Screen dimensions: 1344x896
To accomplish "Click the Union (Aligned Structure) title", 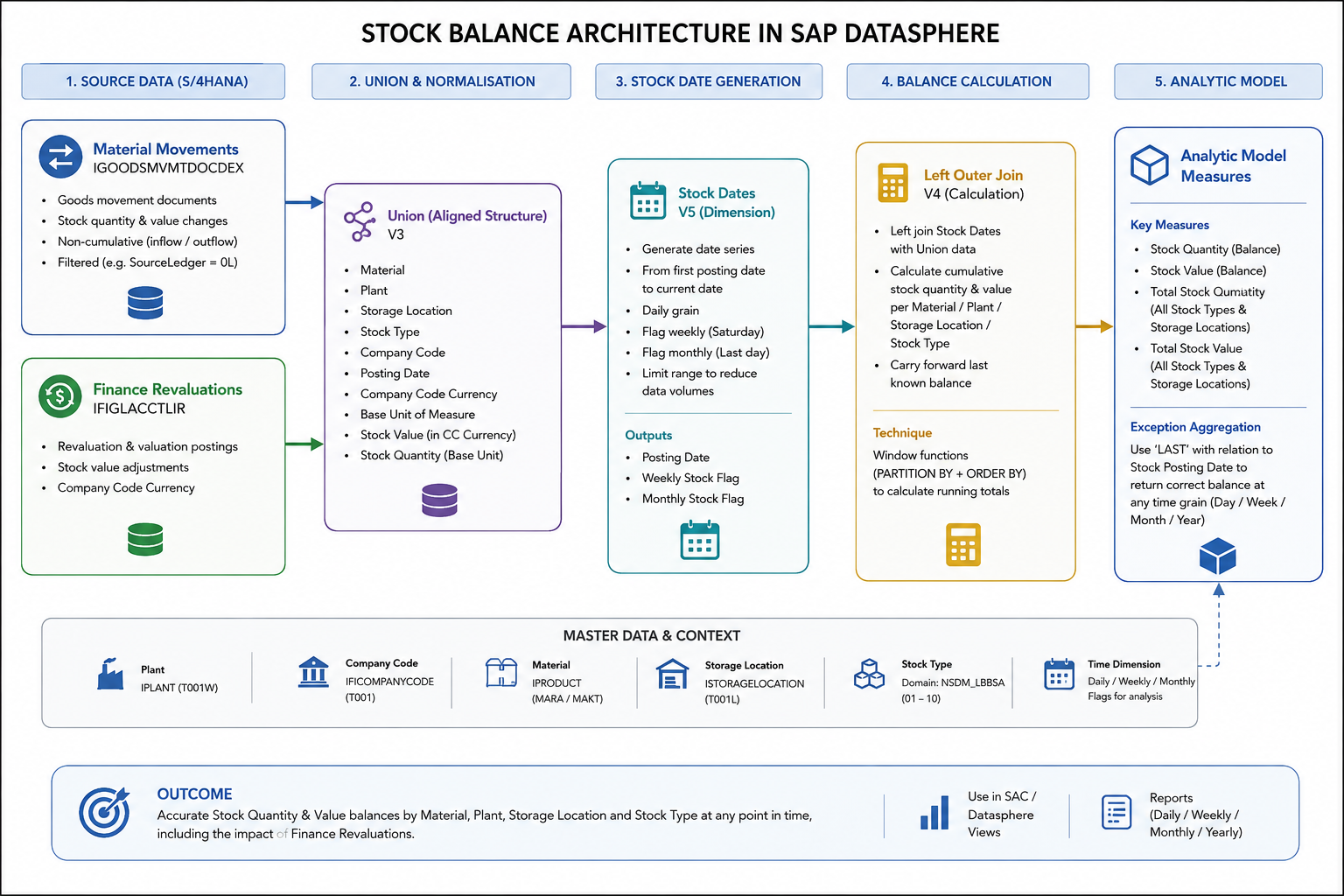I will coord(467,215).
